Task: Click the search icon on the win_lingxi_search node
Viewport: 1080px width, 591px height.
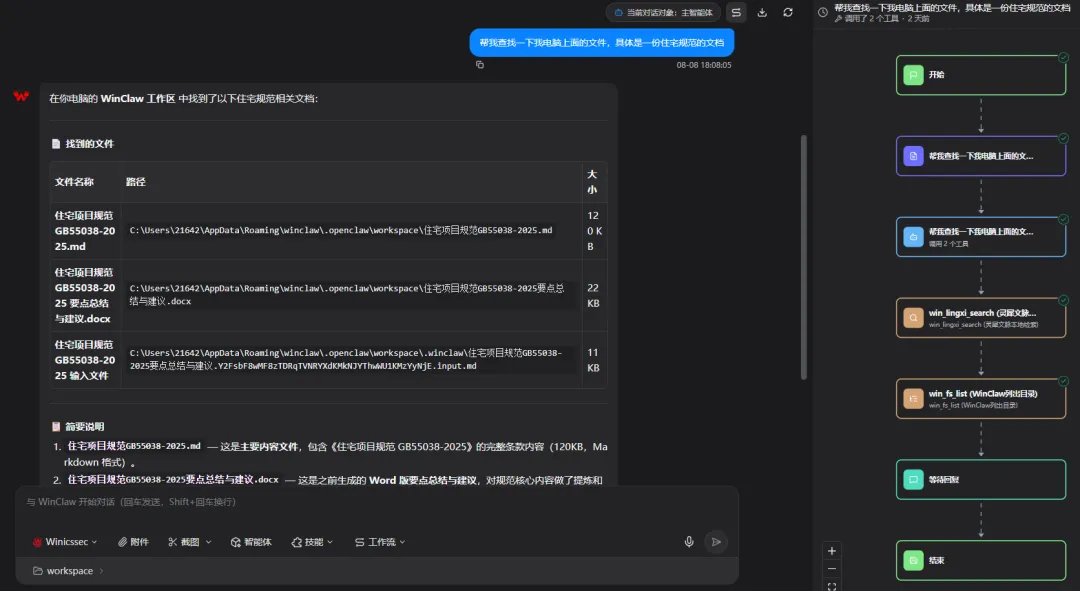Action: [913, 318]
